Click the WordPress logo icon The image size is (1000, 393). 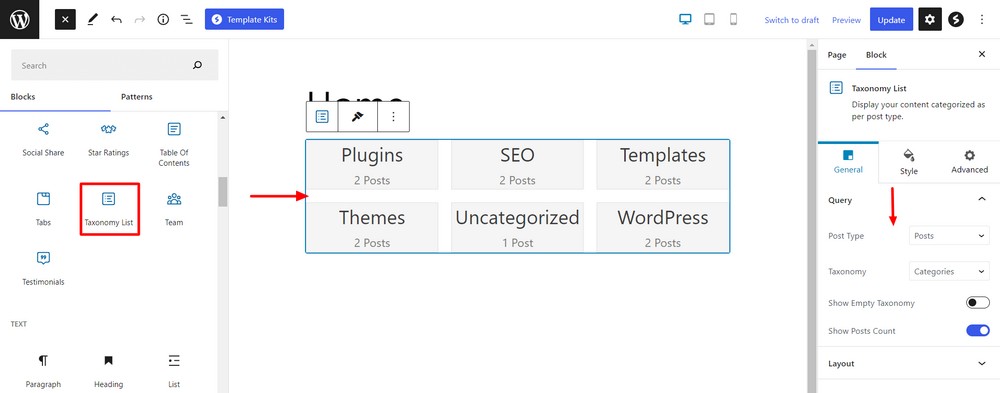pyautogui.click(x=20, y=20)
